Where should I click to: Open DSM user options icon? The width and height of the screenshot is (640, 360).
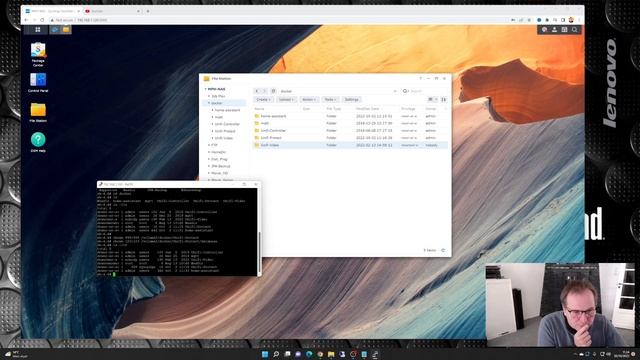(x=554, y=29)
